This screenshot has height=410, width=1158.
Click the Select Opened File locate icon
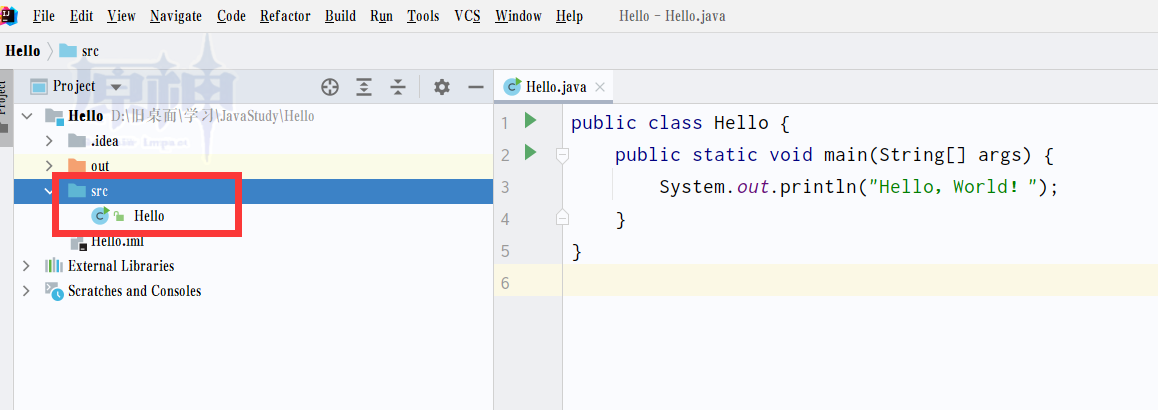(329, 87)
